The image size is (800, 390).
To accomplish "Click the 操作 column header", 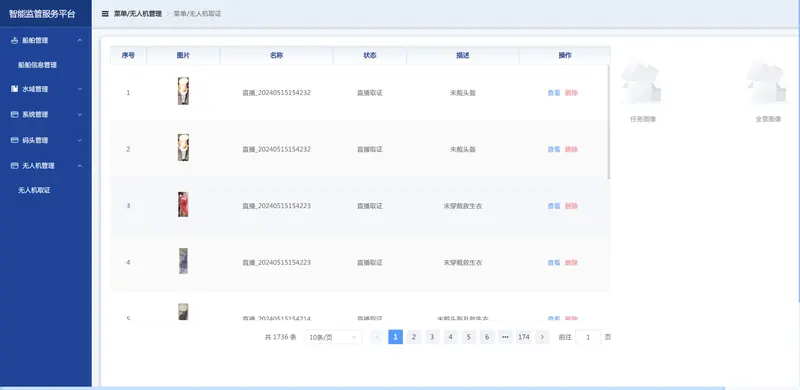I will 565,55.
